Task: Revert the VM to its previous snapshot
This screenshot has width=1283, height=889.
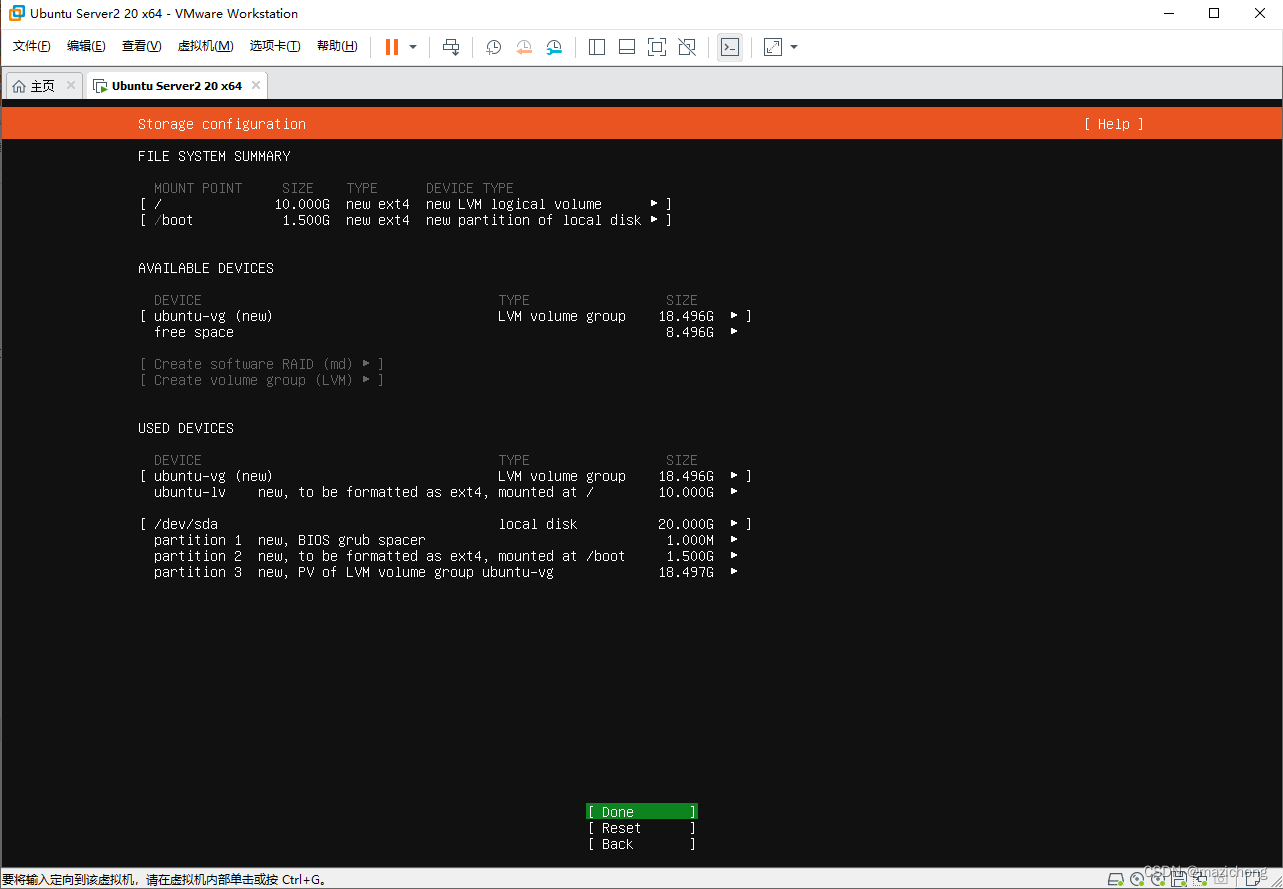Action: [x=524, y=47]
